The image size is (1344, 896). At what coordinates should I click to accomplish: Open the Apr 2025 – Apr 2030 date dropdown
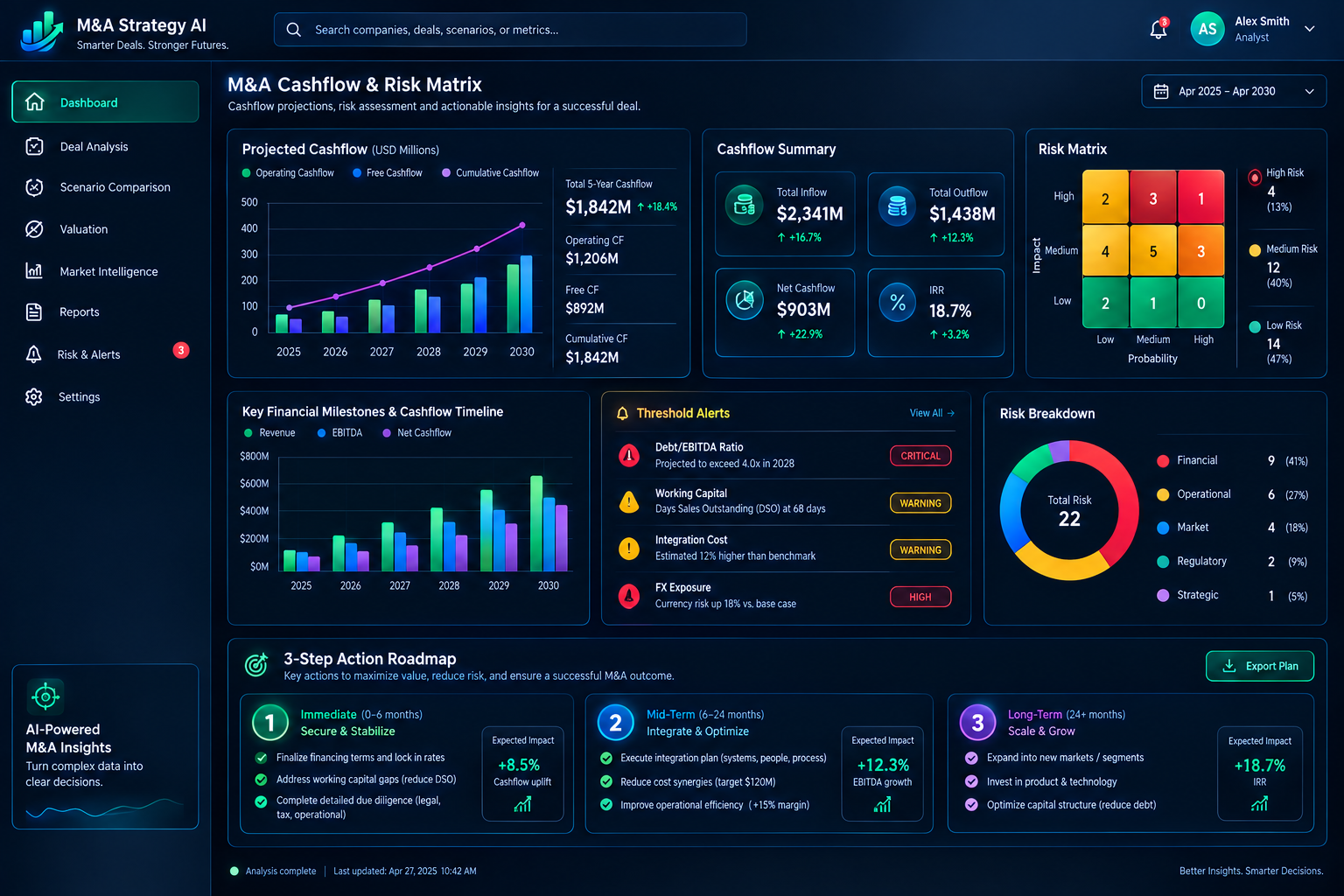(x=1234, y=91)
